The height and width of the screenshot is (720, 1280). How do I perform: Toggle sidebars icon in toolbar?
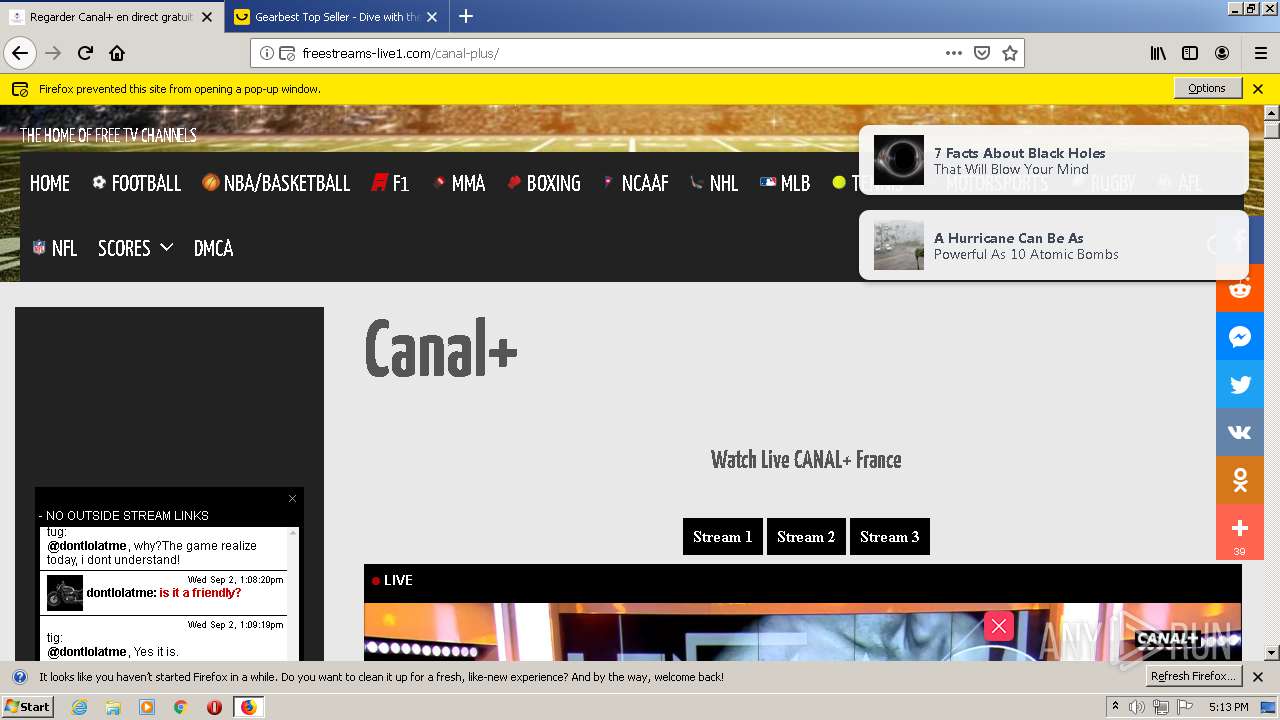(x=1190, y=53)
